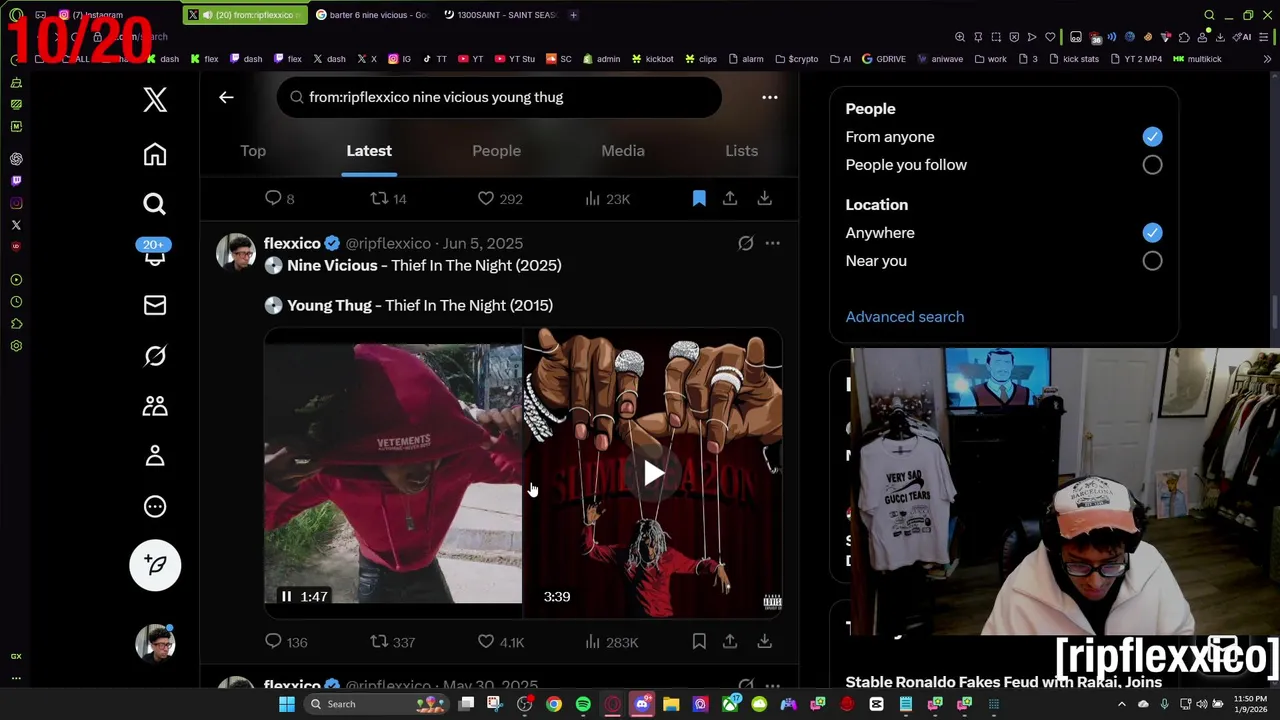Open Messages envelope in X sidebar
Screen dimensions: 1280x720
pos(155,305)
